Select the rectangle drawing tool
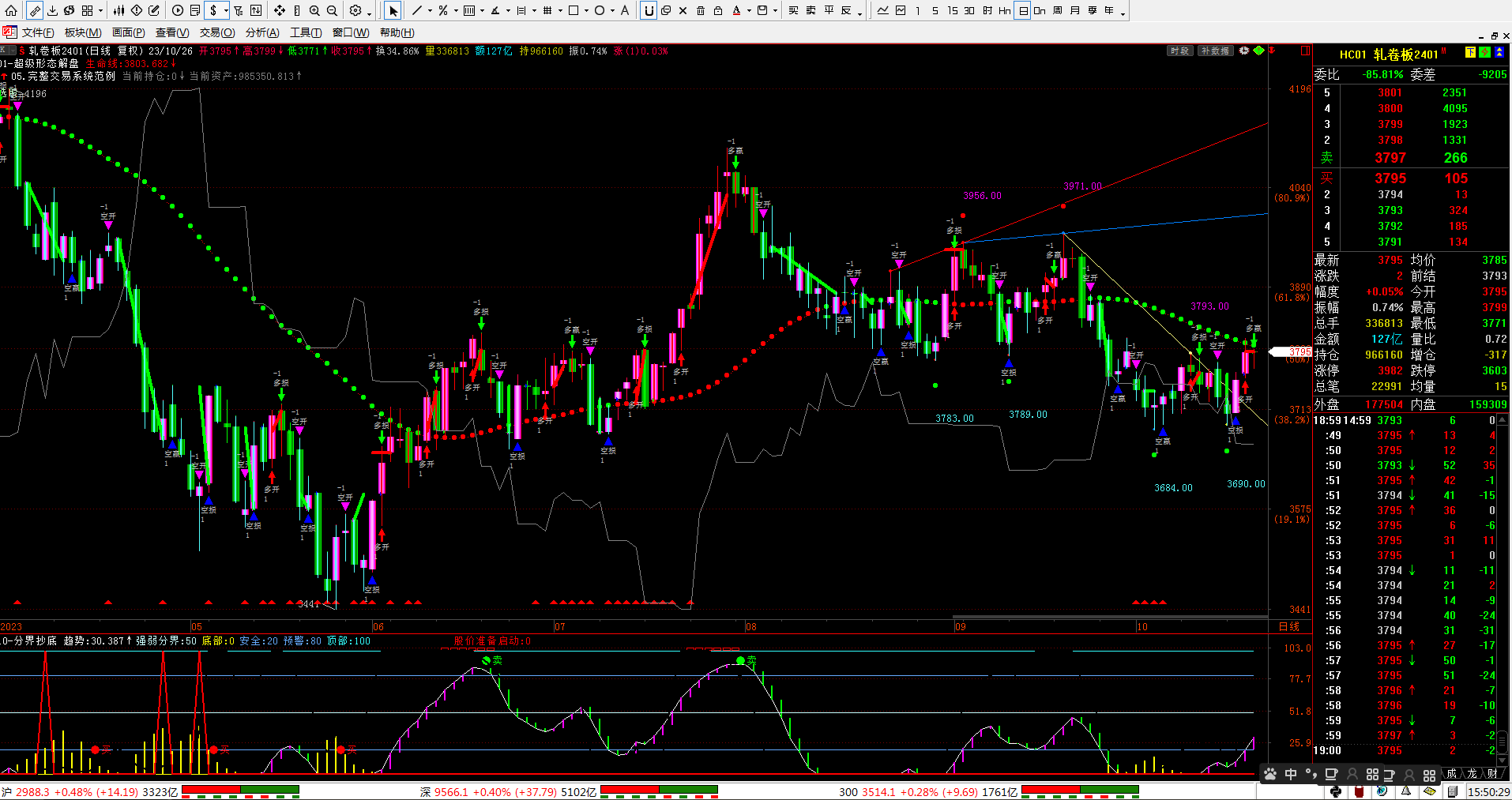The width and height of the screenshot is (1512, 800). point(573,10)
